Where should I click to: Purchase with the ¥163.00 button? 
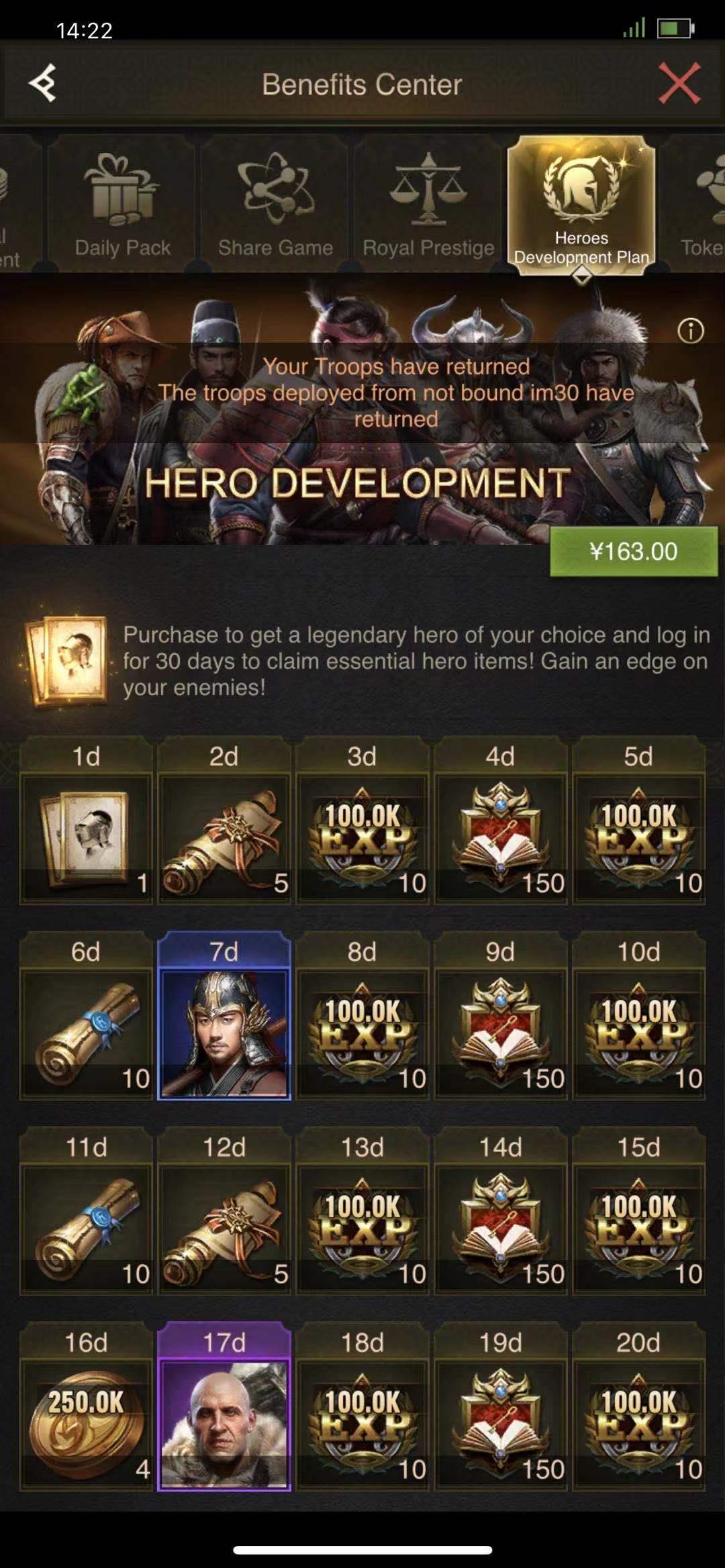pyautogui.click(x=634, y=552)
